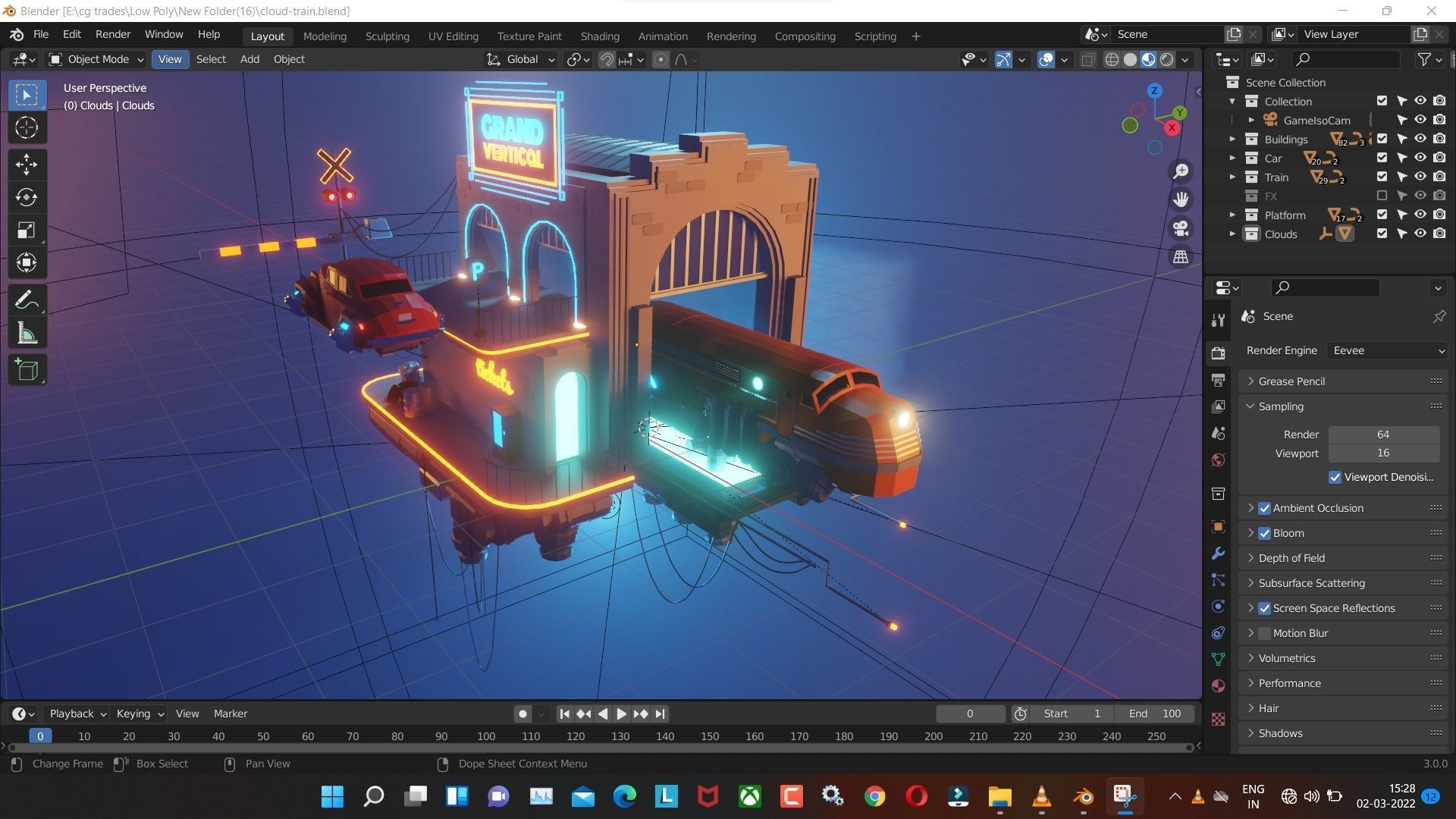Open the Tool properties tab
The image size is (1456, 819).
tap(1218, 320)
